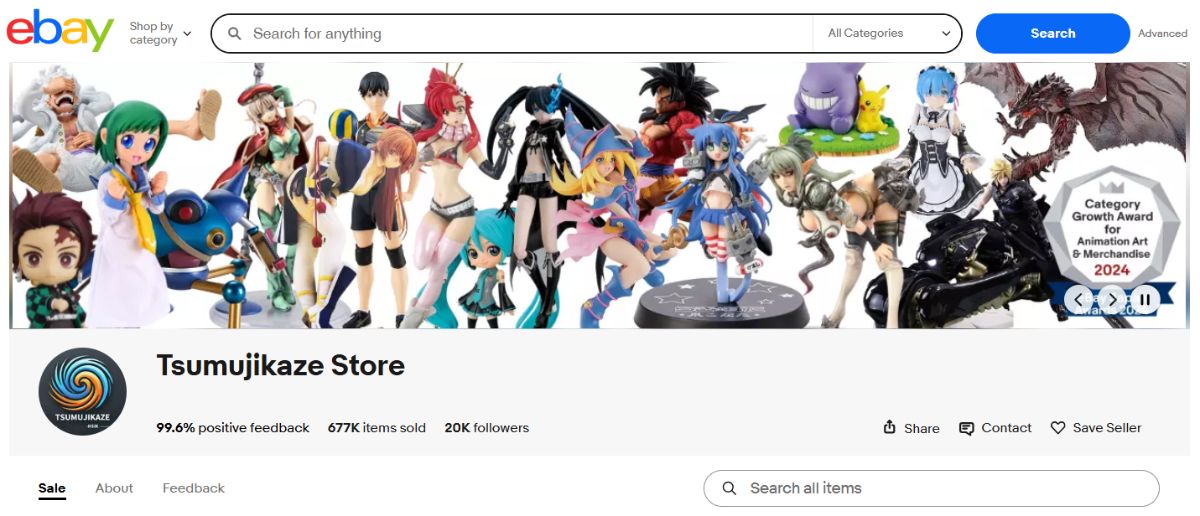Show previous banner slide
The height and width of the screenshot is (516, 1200).
[1078, 298]
